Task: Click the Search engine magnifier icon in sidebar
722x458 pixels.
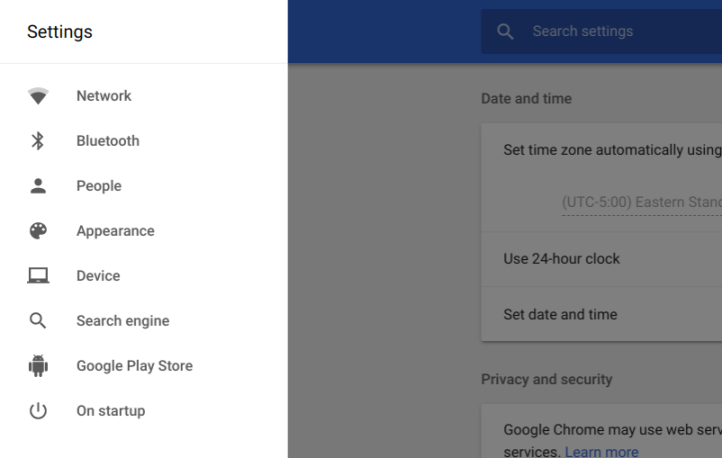Action: pyautogui.click(x=38, y=321)
